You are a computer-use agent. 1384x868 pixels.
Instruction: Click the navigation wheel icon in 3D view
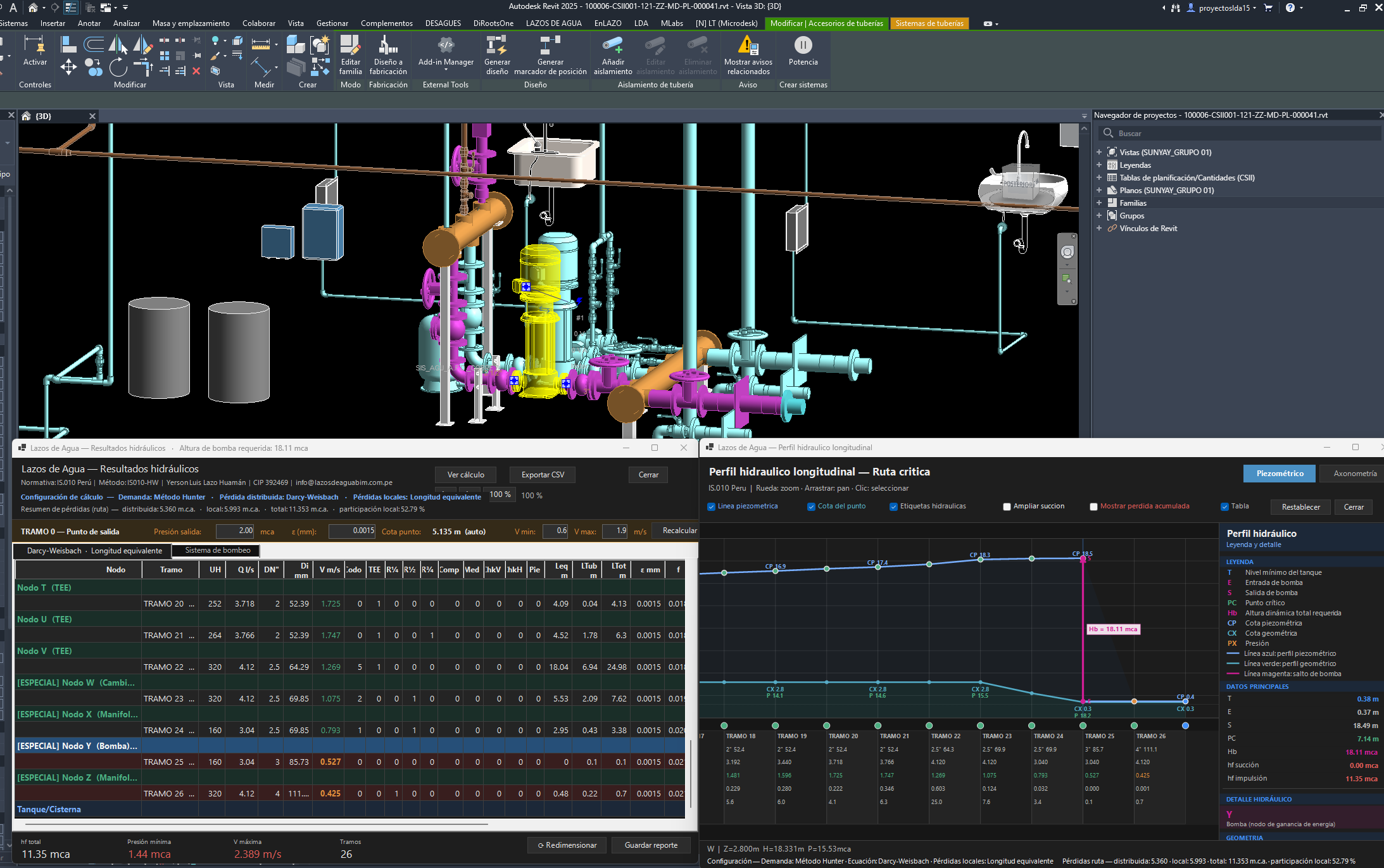[x=1067, y=252]
